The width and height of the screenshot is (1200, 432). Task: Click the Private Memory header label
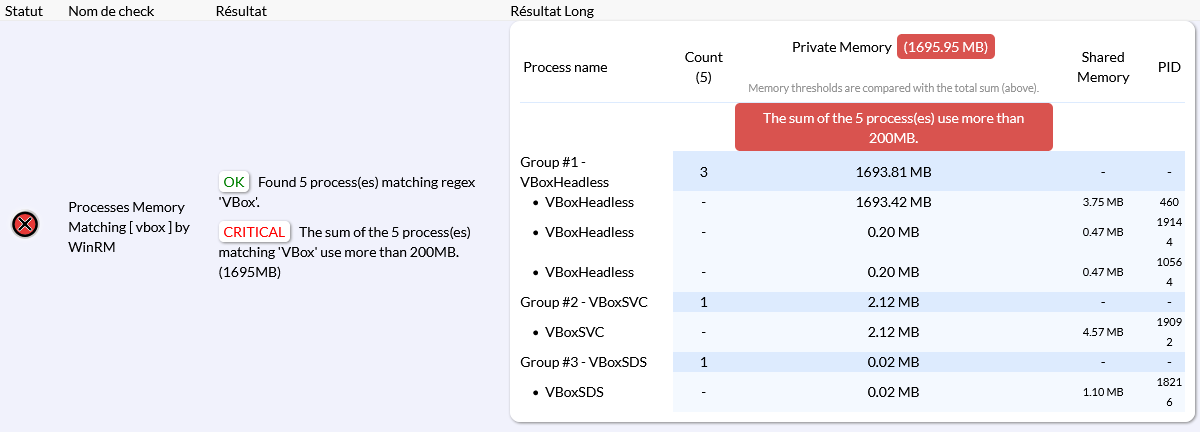pos(841,47)
